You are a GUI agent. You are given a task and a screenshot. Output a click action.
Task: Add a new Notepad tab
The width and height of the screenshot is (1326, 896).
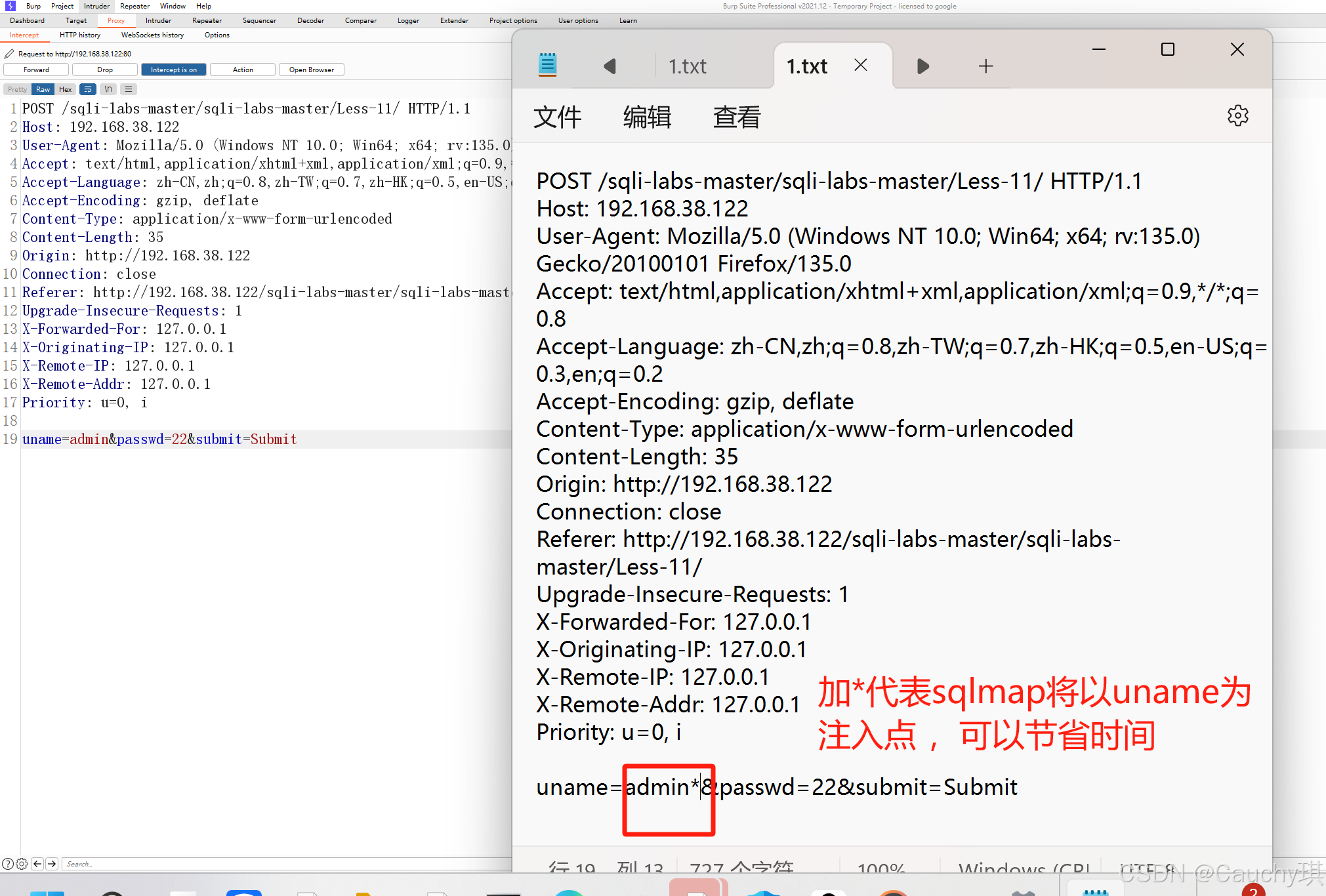pyautogui.click(x=985, y=66)
